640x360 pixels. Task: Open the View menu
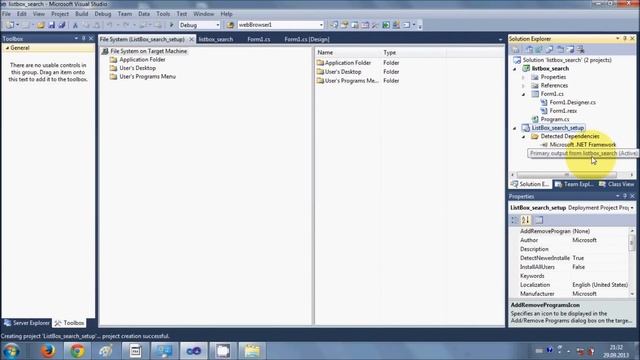tap(39, 14)
